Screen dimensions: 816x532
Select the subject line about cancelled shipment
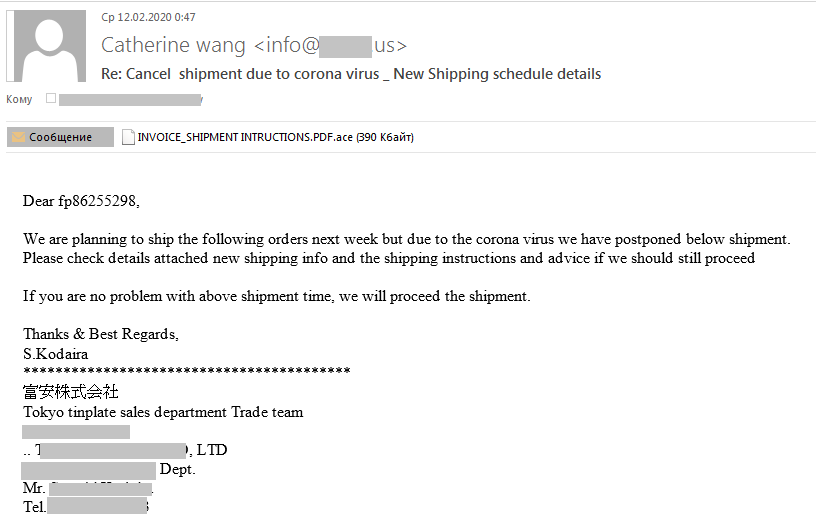(x=351, y=74)
